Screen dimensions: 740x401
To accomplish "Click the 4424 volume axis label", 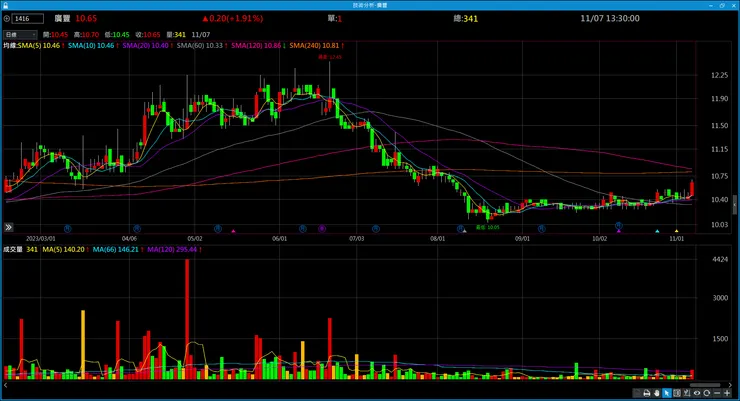I will (x=720, y=259).
